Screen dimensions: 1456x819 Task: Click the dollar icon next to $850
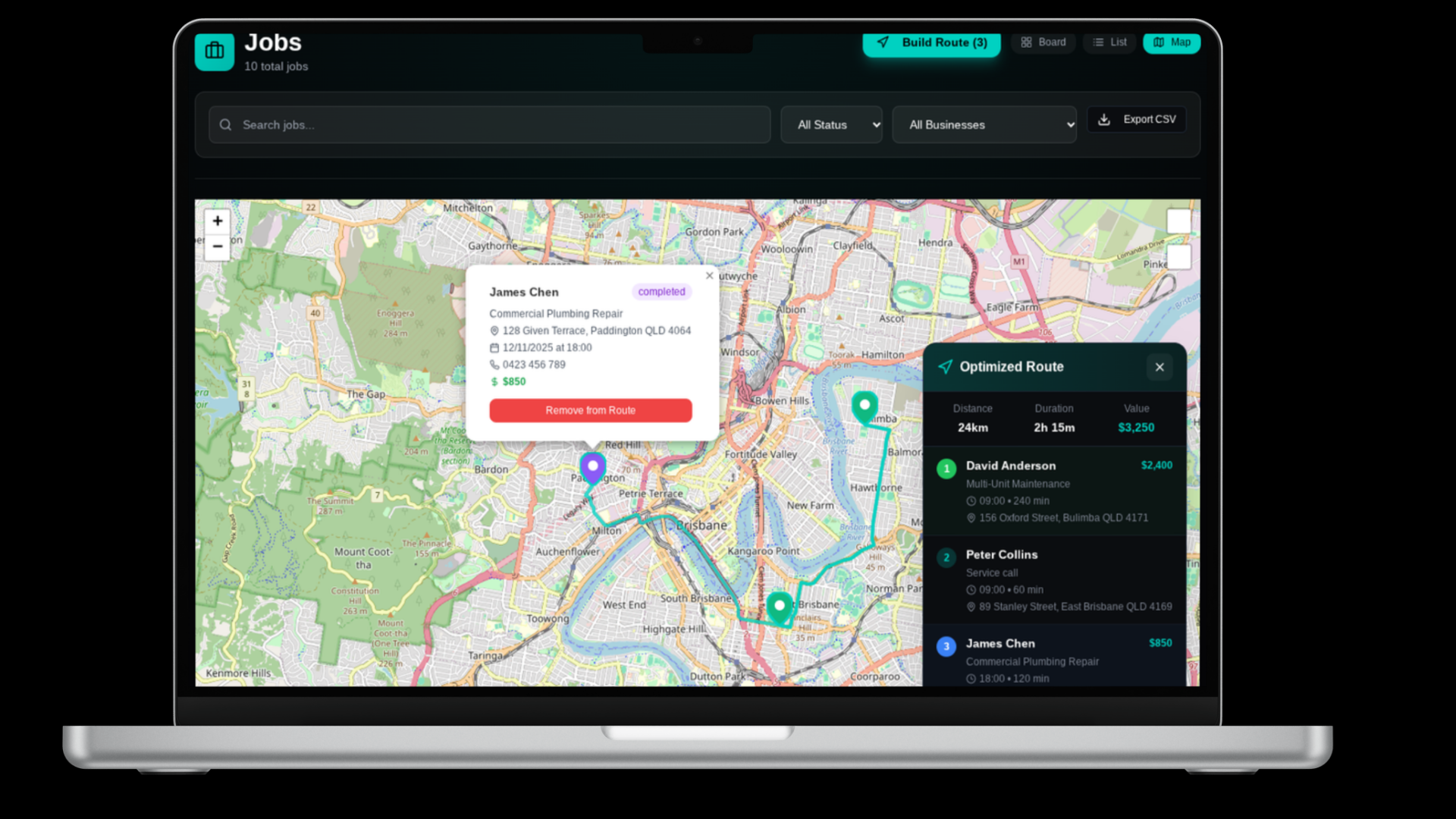tap(495, 381)
